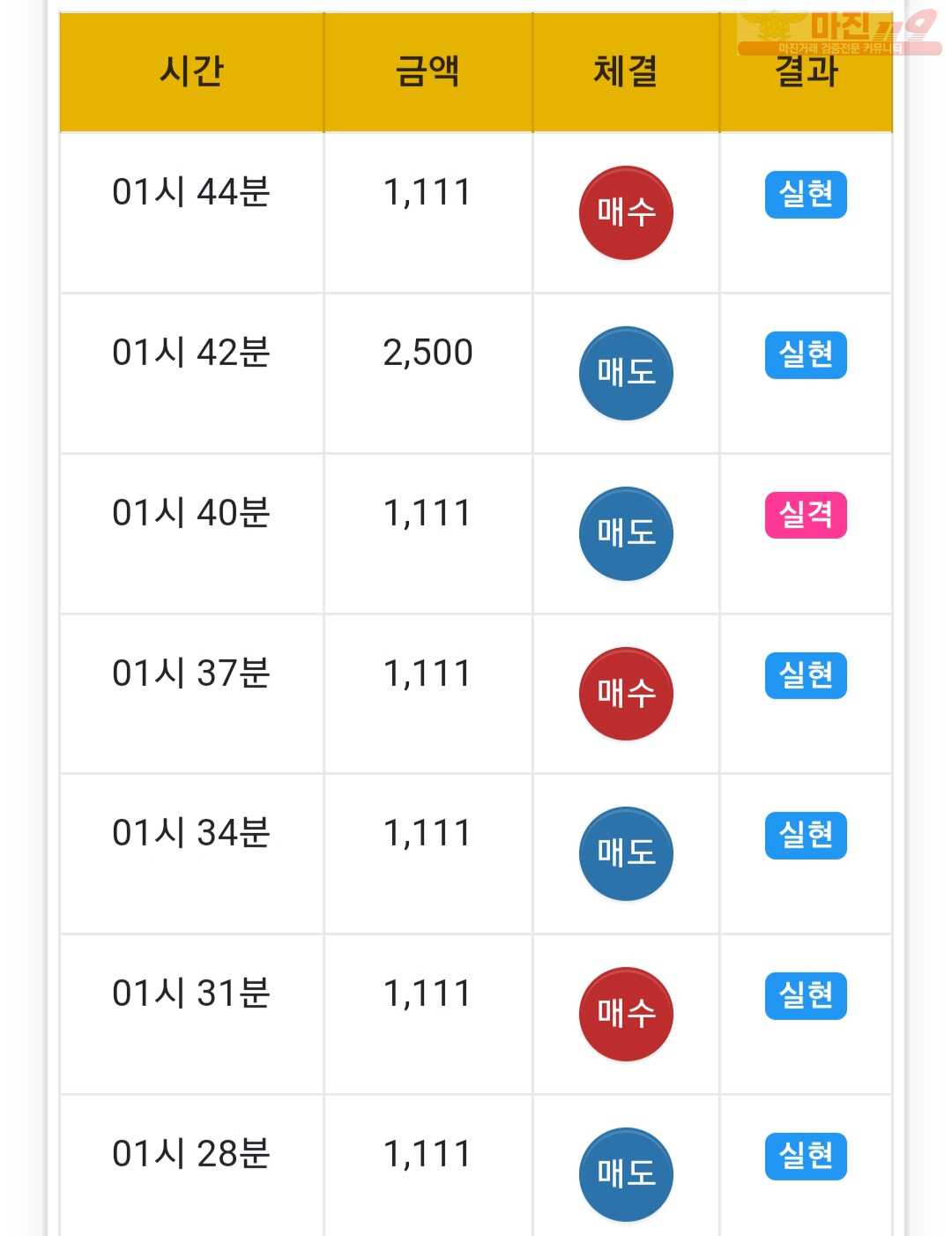Click the 실현 badge in the 01시 42분 row
Screen dimensions: 952x1236
tap(806, 354)
